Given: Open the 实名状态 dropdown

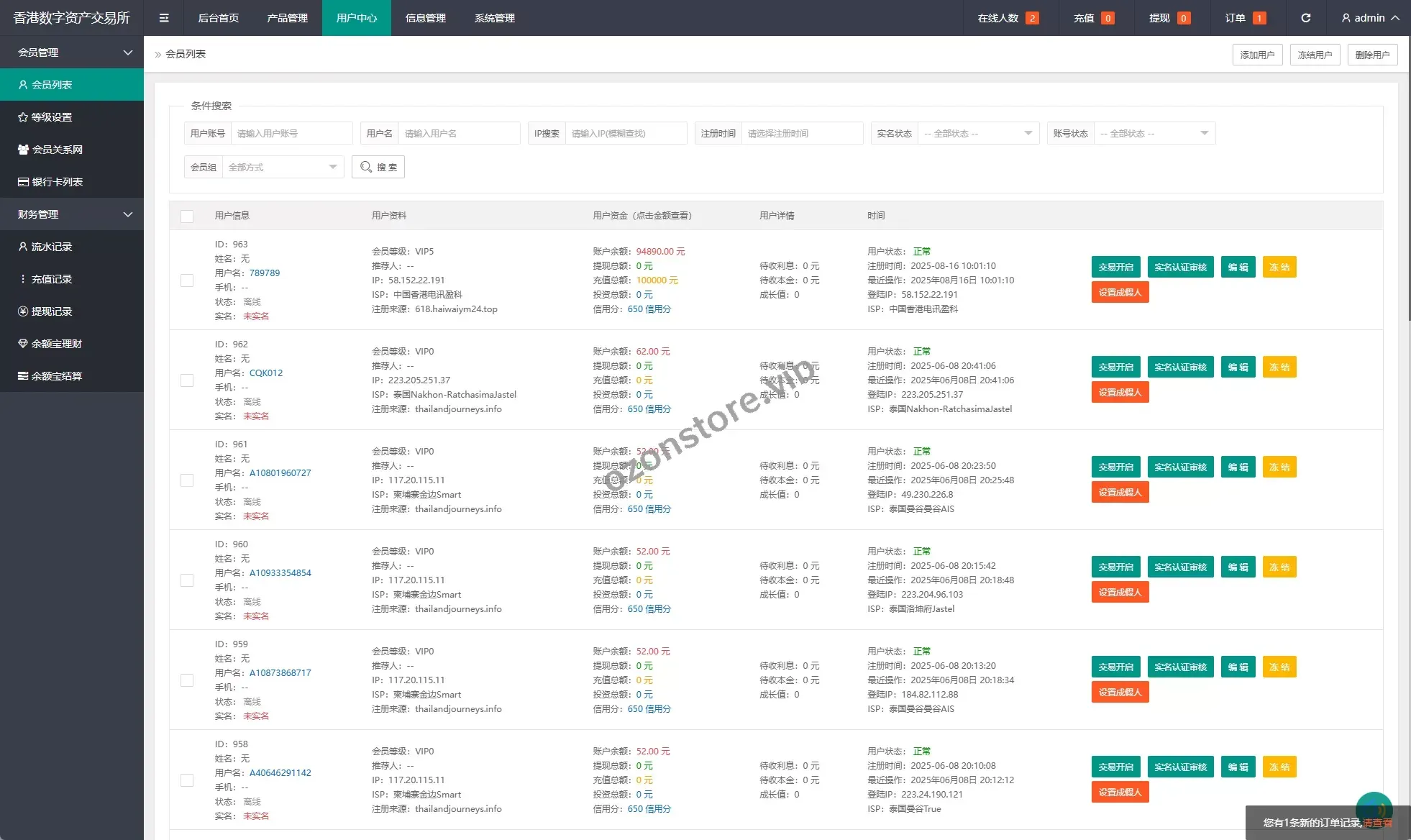Looking at the screenshot, I should [x=978, y=133].
